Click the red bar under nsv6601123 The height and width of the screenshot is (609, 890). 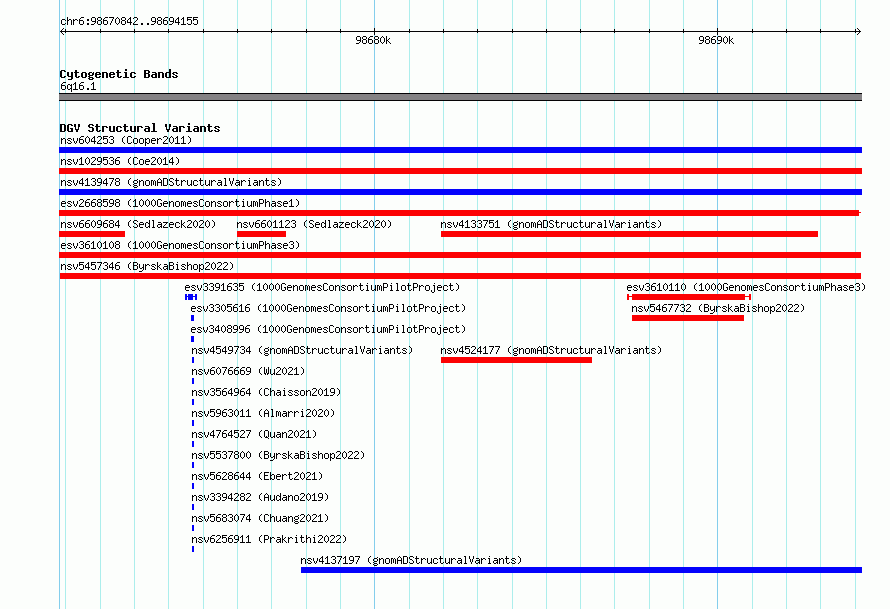[262, 234]
